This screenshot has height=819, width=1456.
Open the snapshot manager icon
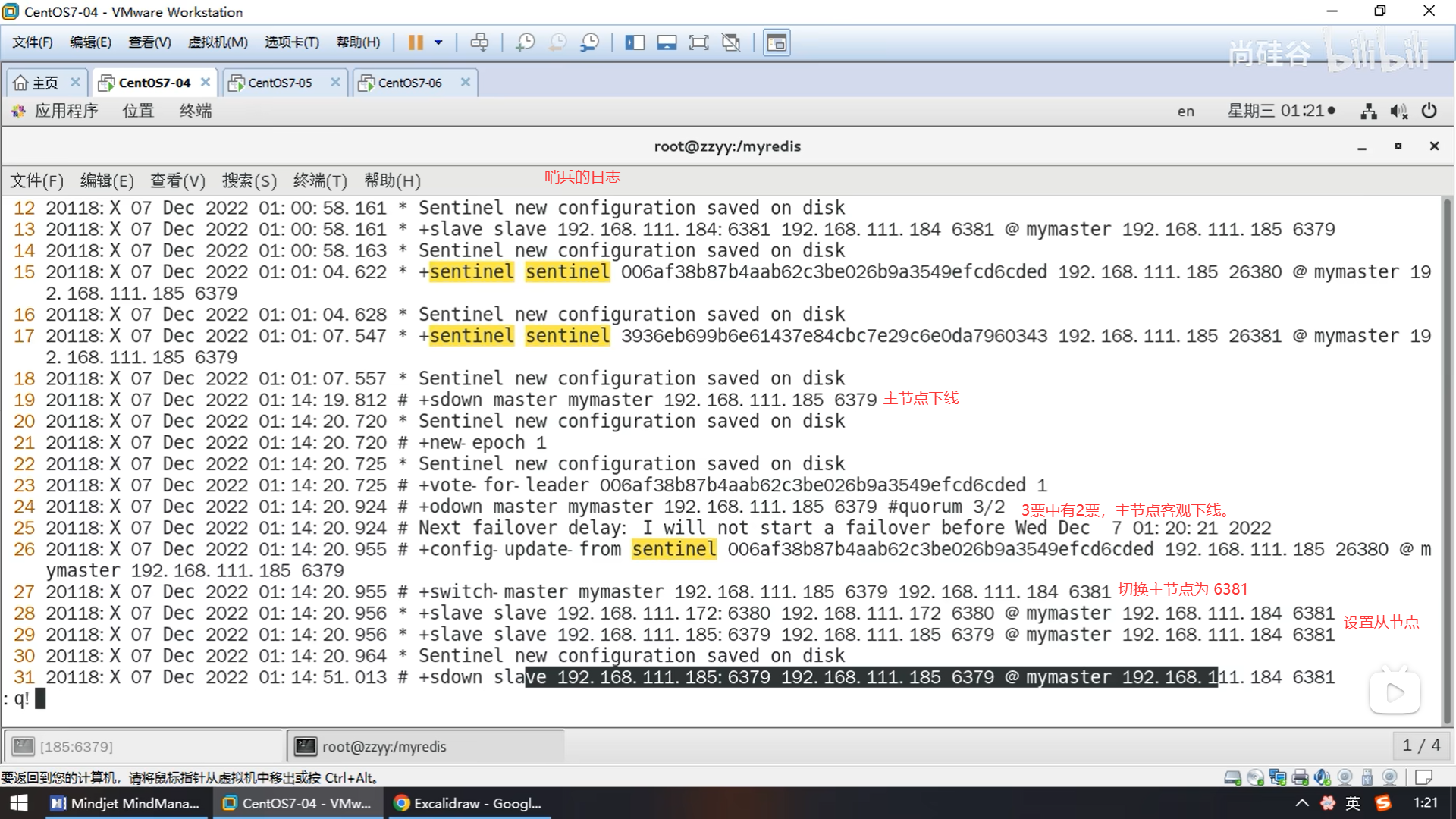pos(589,42)
